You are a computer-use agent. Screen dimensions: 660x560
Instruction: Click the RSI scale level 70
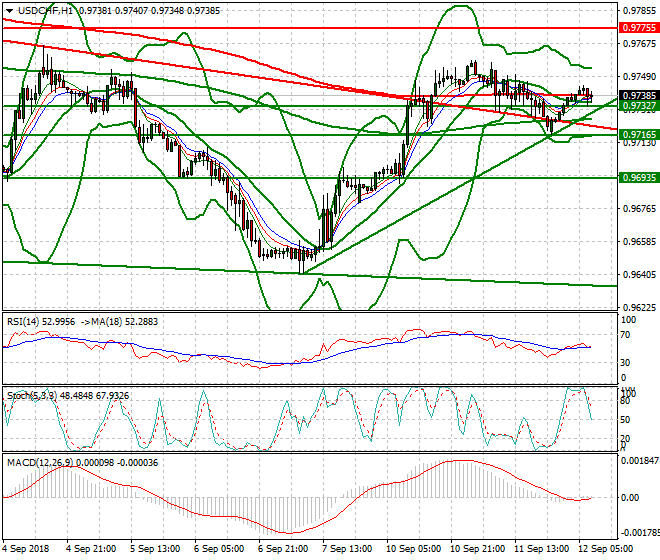point(626,335)
